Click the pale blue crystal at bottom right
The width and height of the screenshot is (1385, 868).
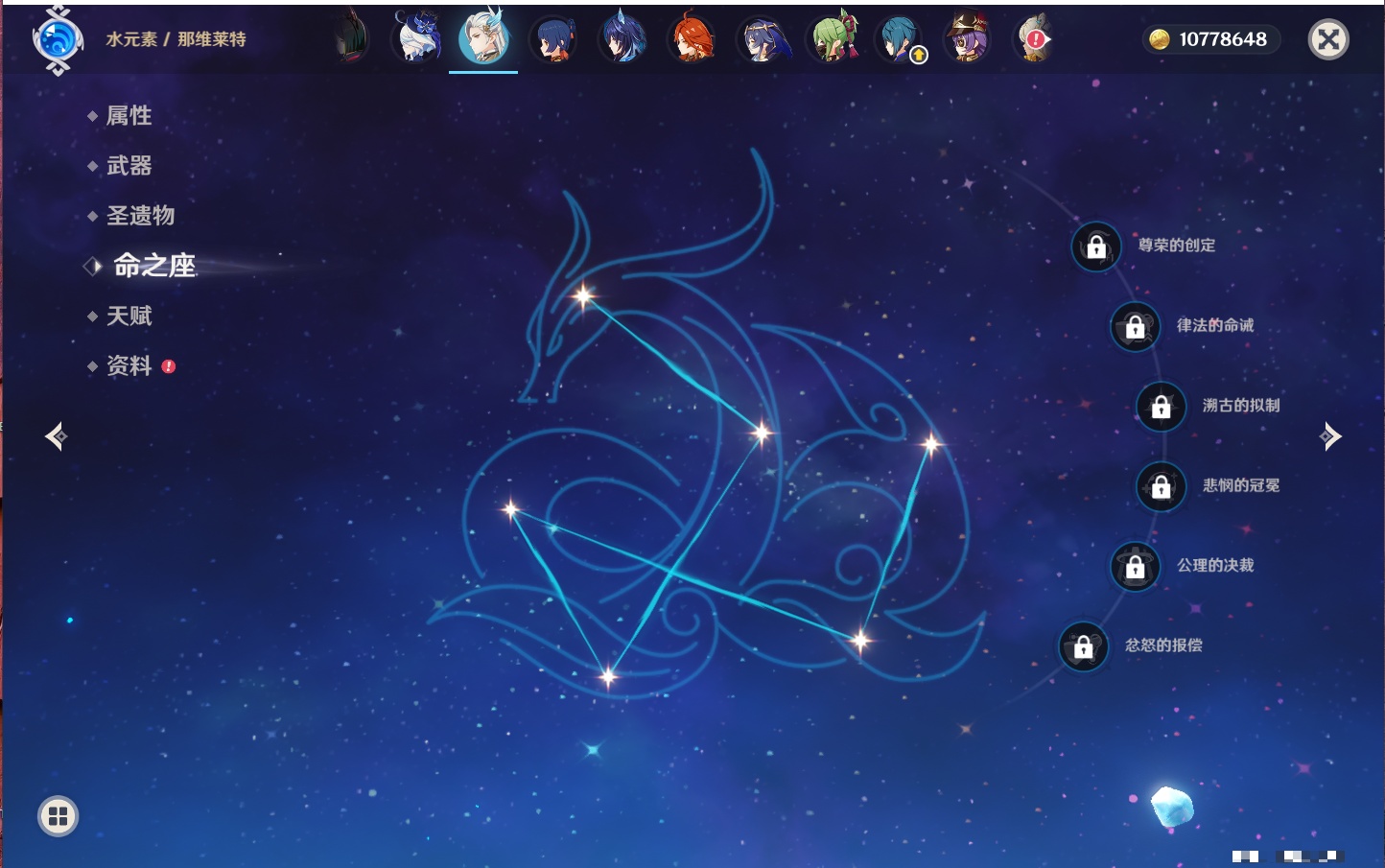(x=1172, y=807)
